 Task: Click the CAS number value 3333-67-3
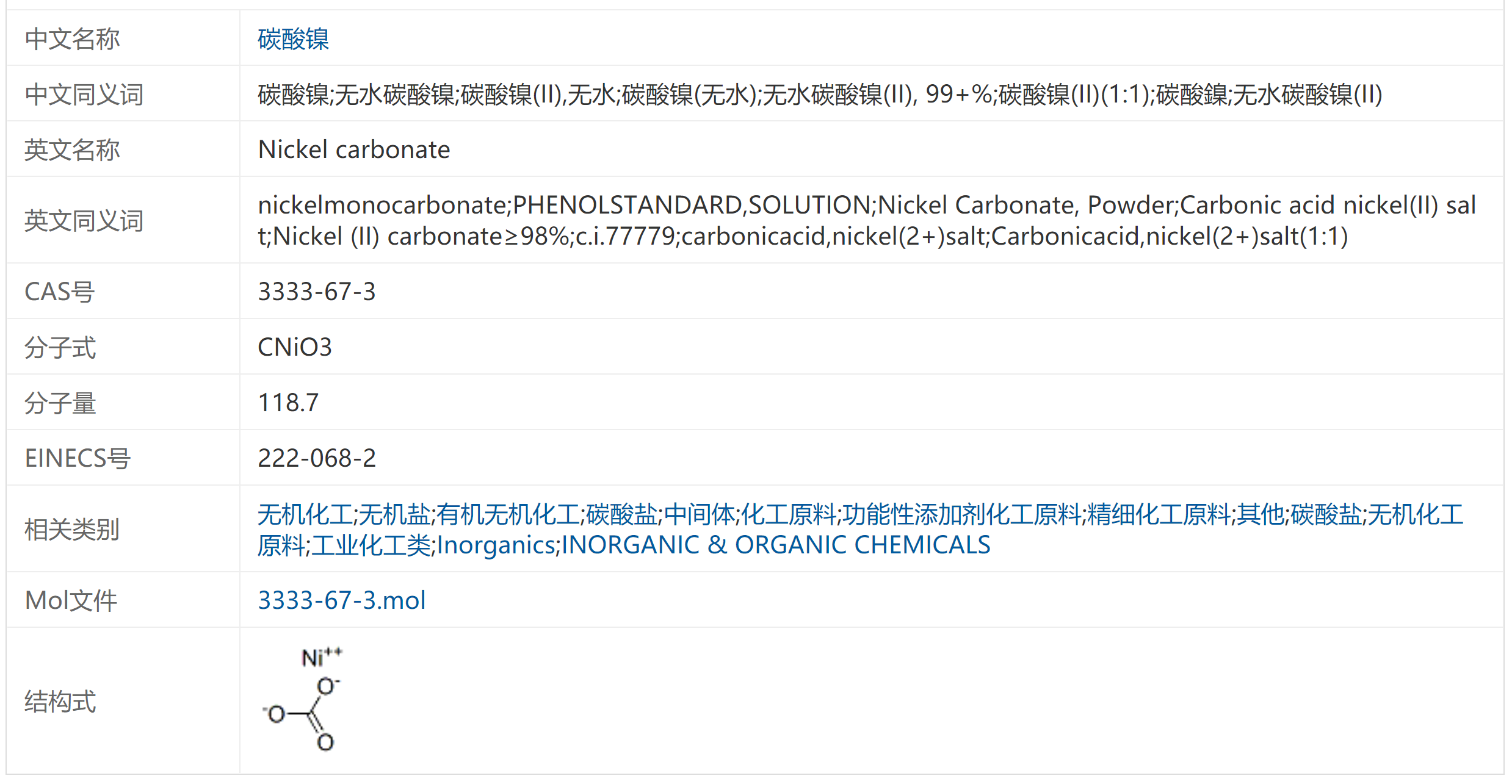tap(316, 292)
